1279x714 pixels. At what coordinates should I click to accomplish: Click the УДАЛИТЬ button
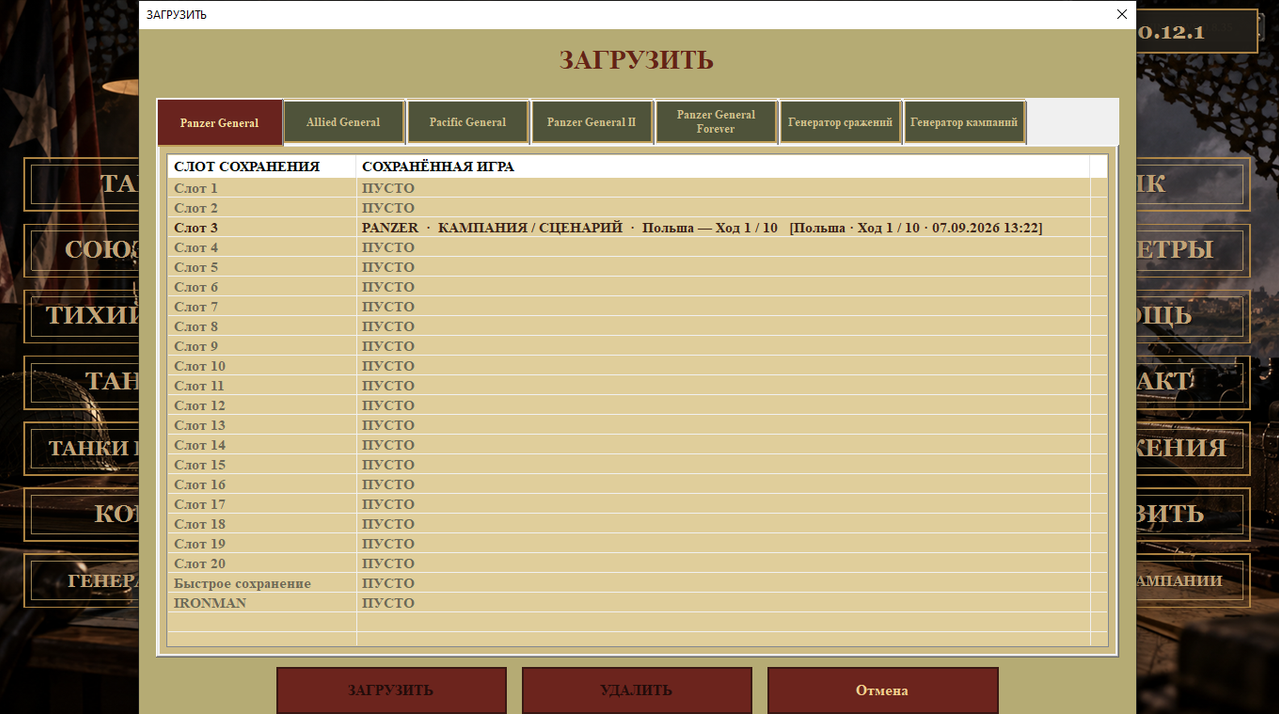(637, 690)
